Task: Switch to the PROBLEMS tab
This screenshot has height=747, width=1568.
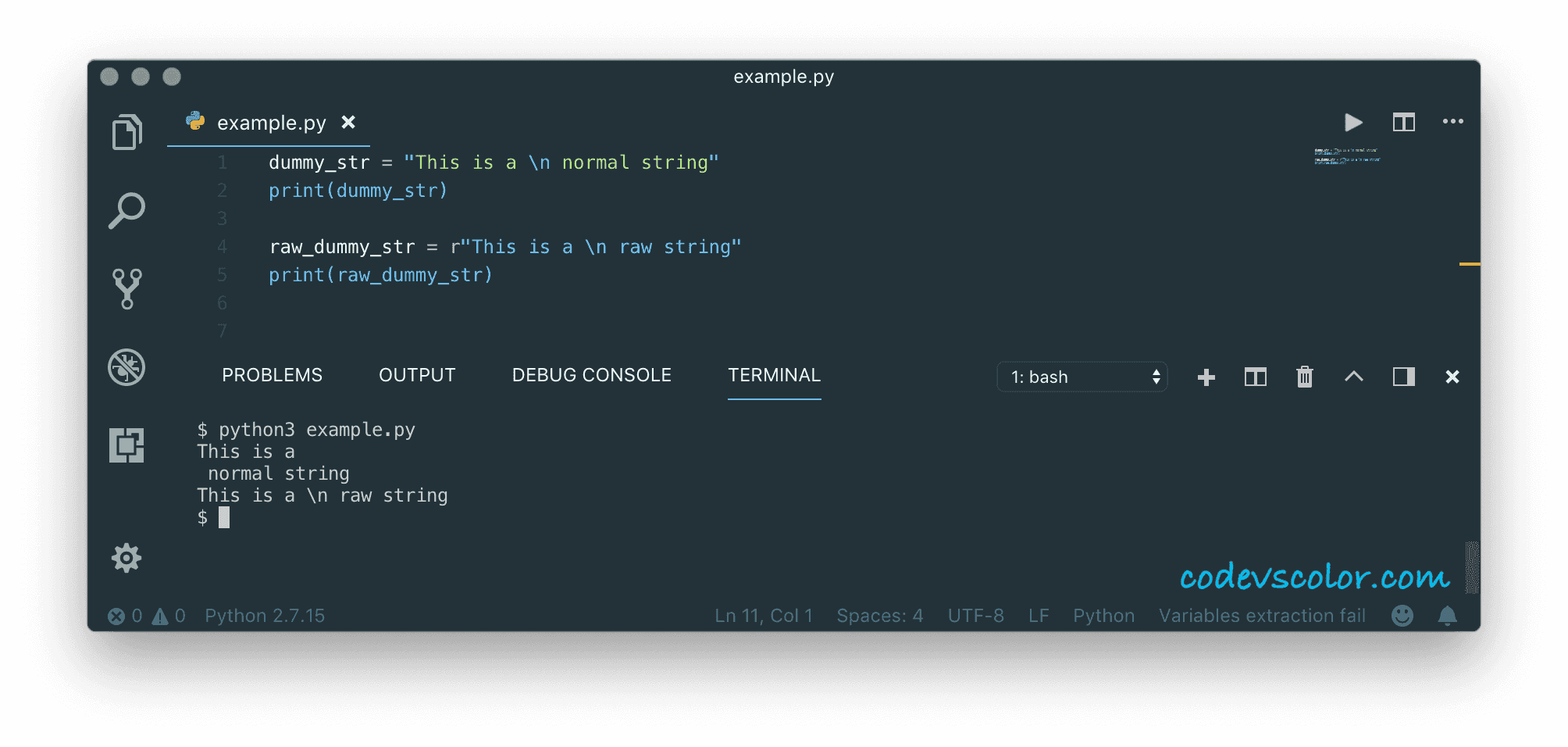Action: [272, 375]
